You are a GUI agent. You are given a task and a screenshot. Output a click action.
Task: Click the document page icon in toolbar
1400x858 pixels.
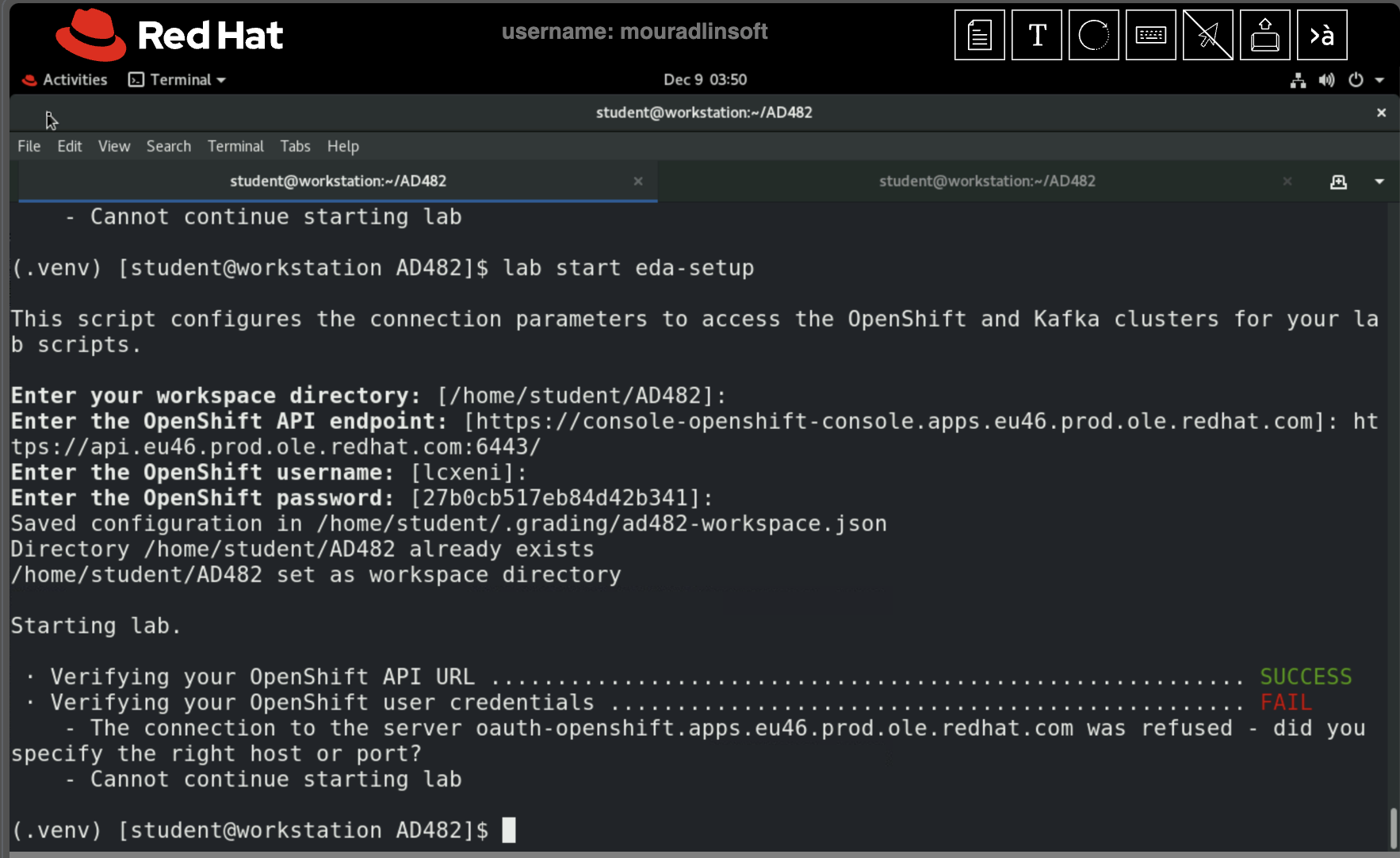coord(979,36)
